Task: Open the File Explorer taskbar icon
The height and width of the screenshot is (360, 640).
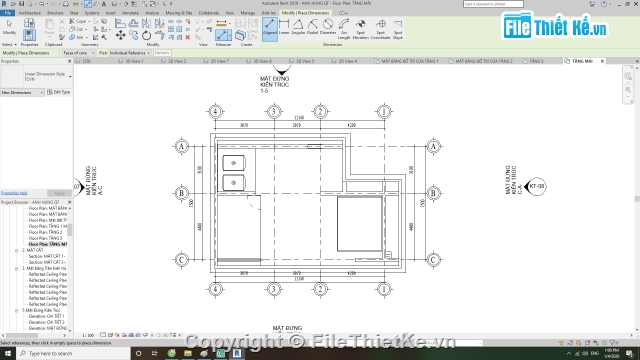Action: 188,353
